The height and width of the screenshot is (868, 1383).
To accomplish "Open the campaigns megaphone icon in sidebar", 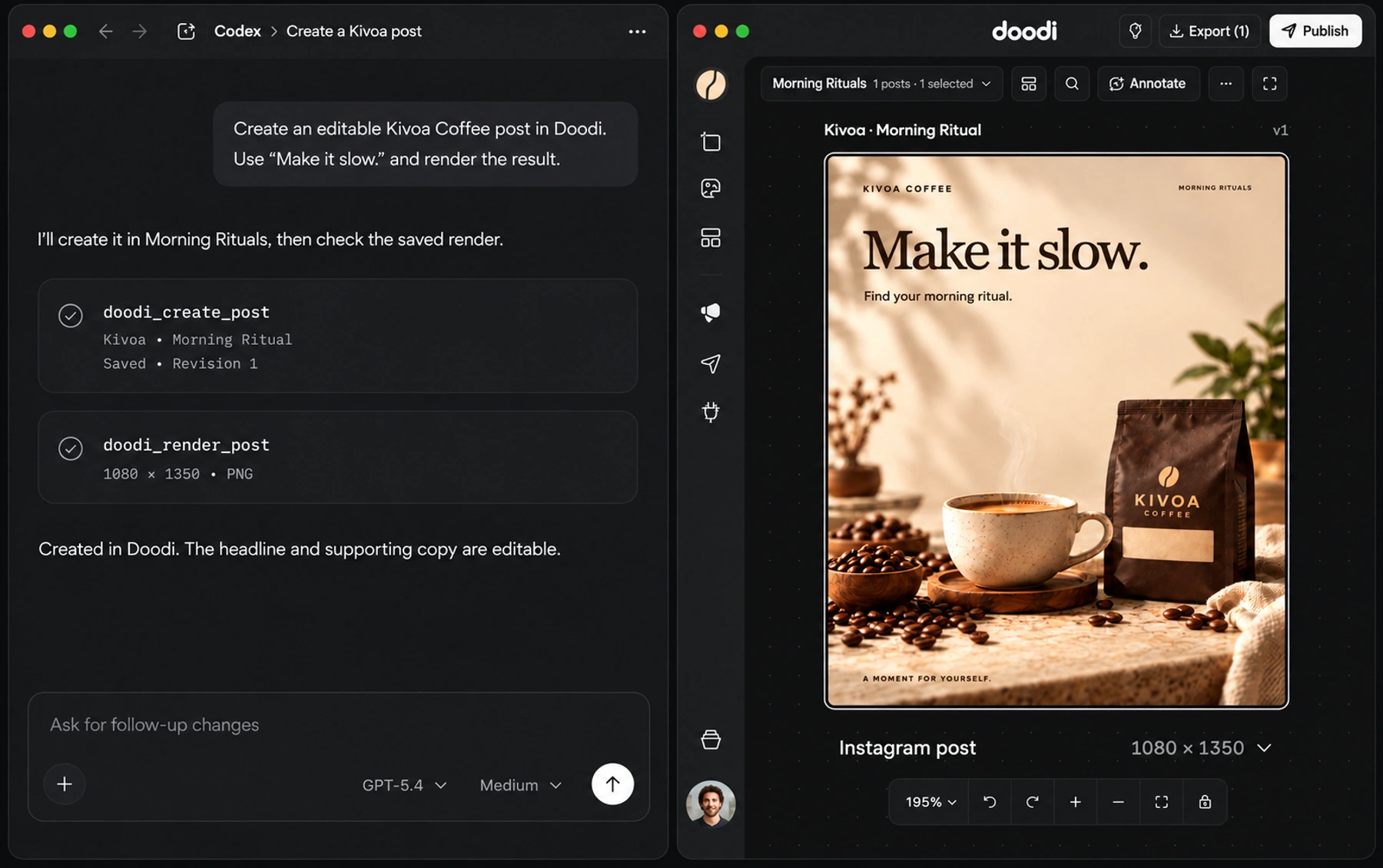I will (x=711, y=313).
